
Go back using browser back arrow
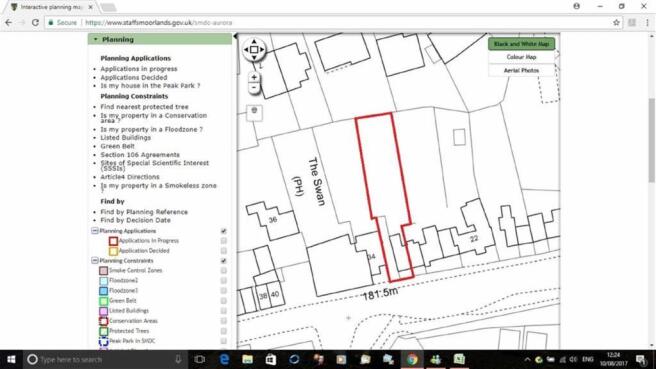click(9, 23)
